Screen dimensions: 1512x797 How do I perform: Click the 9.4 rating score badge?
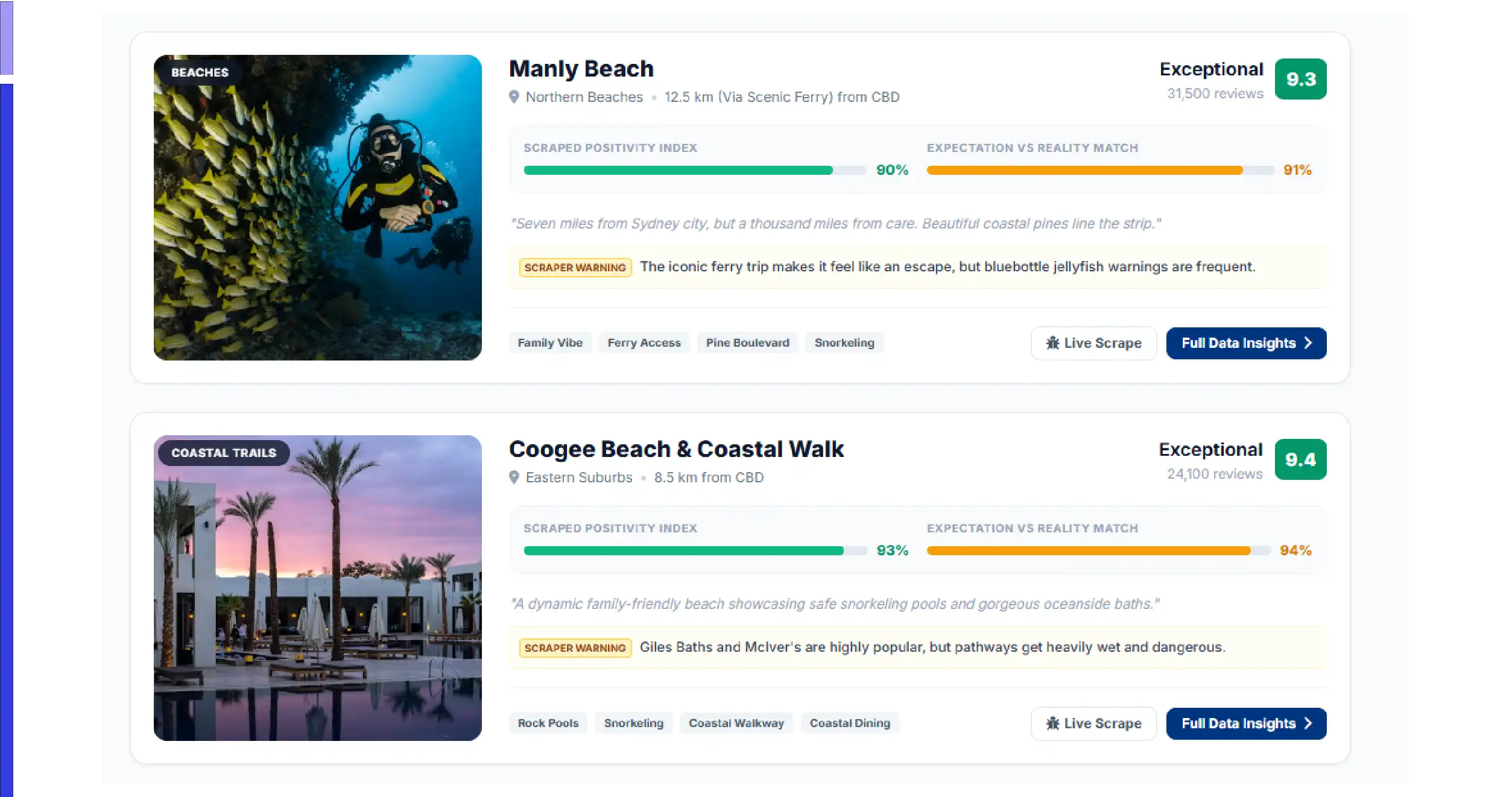(1300, 459)
